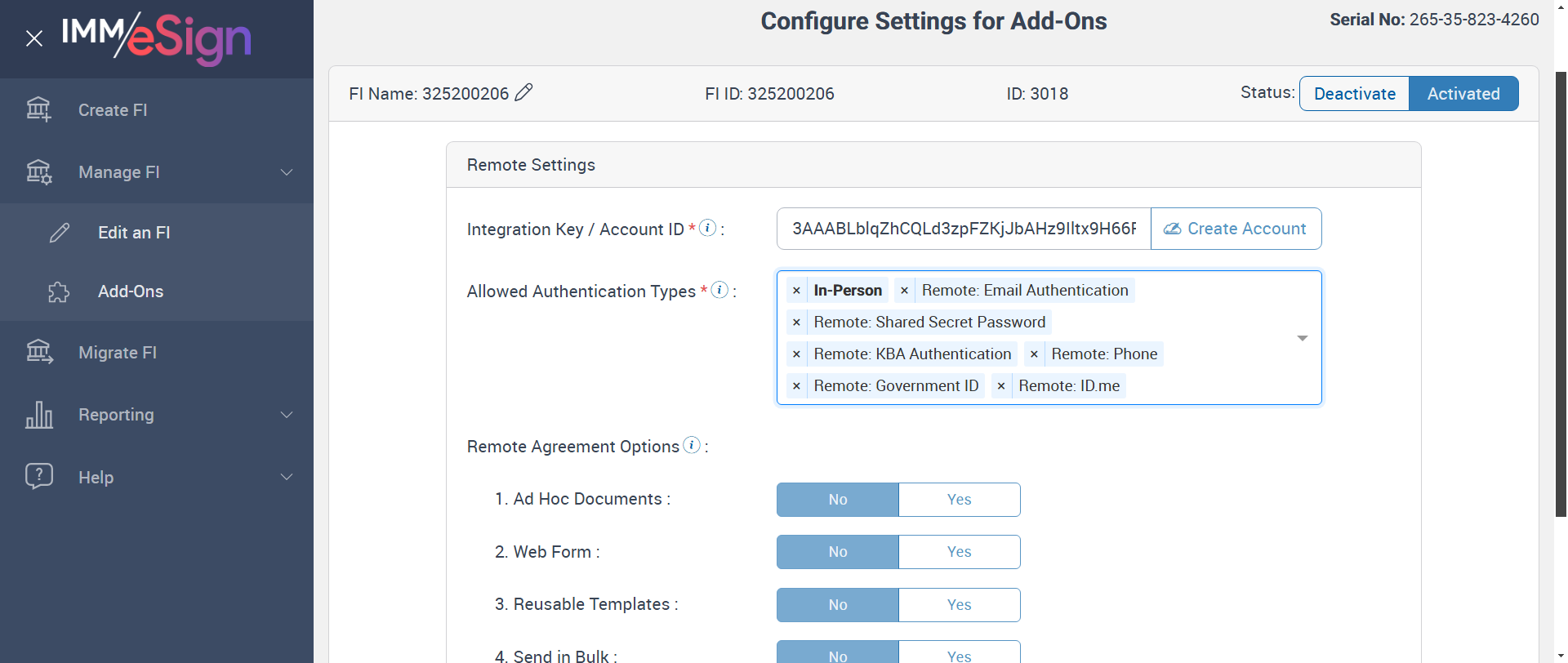The width and height of the screenshot is (1568, 663).
Task: Click the Remote Agreement Options info icon
Action: (692, 445)
